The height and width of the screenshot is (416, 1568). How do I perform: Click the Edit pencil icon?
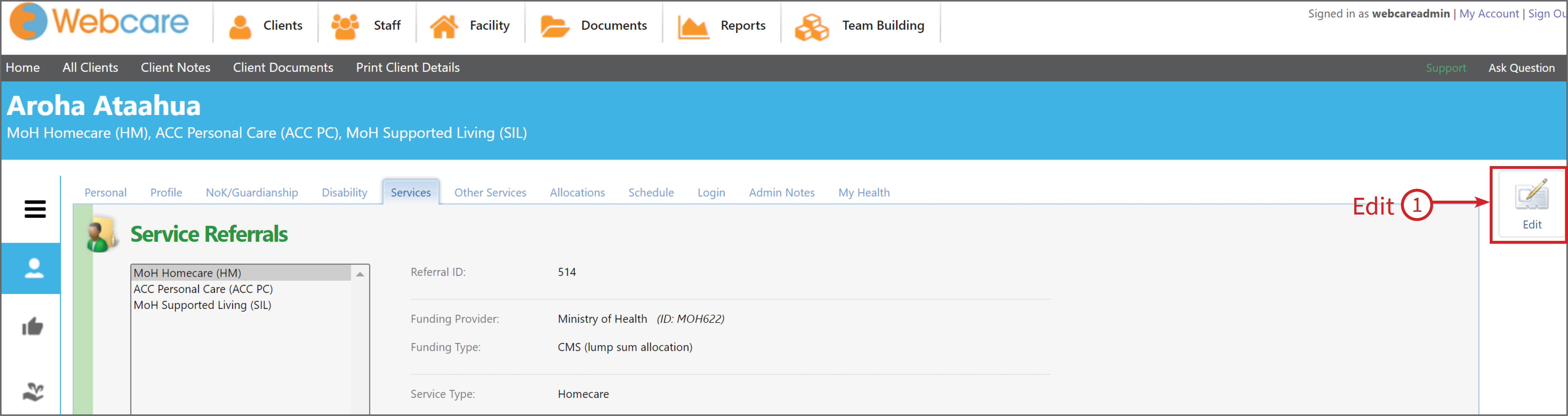pos(1531,195)
